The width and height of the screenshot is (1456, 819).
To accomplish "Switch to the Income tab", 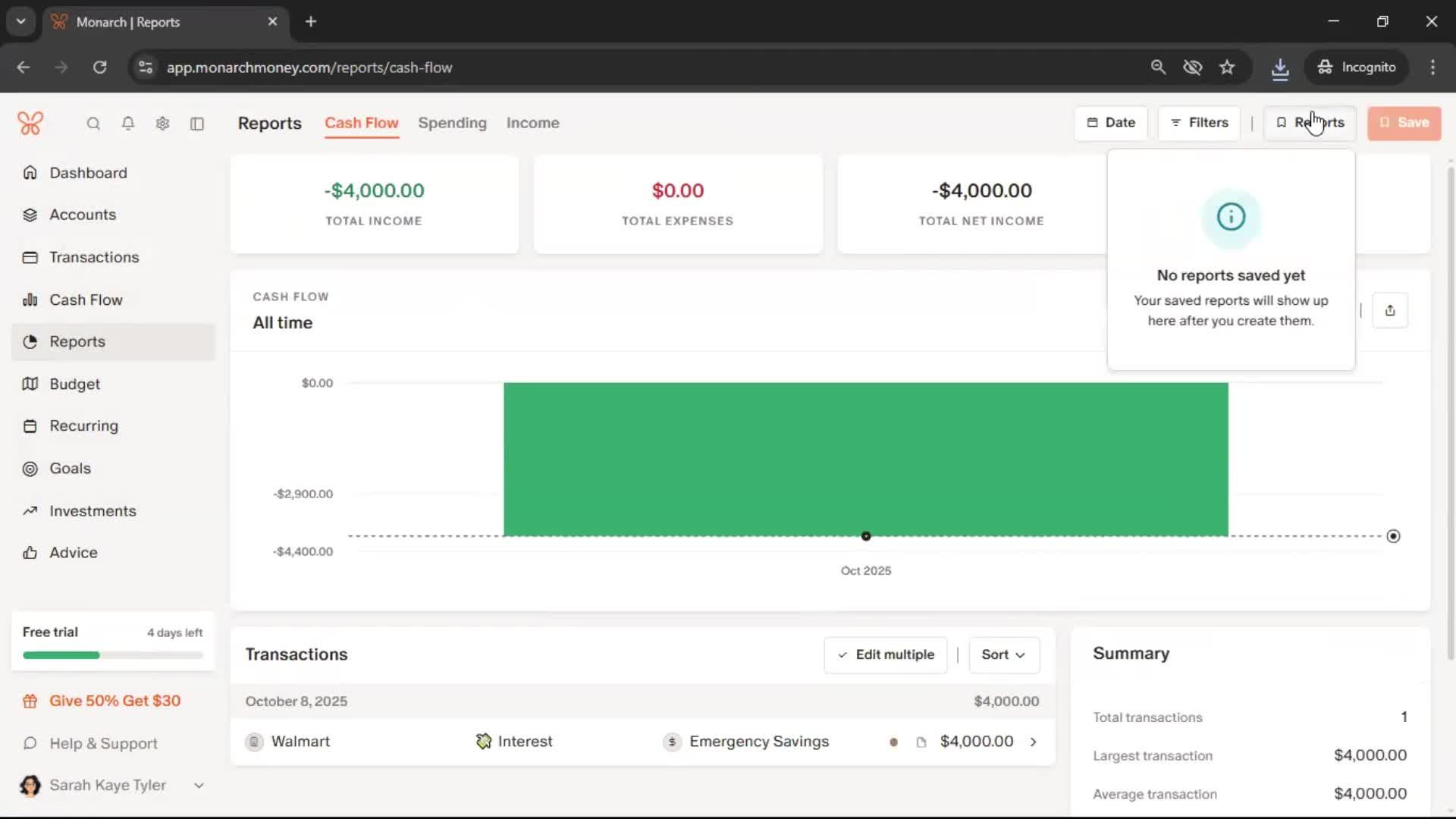I will click(x=532, y=123).
